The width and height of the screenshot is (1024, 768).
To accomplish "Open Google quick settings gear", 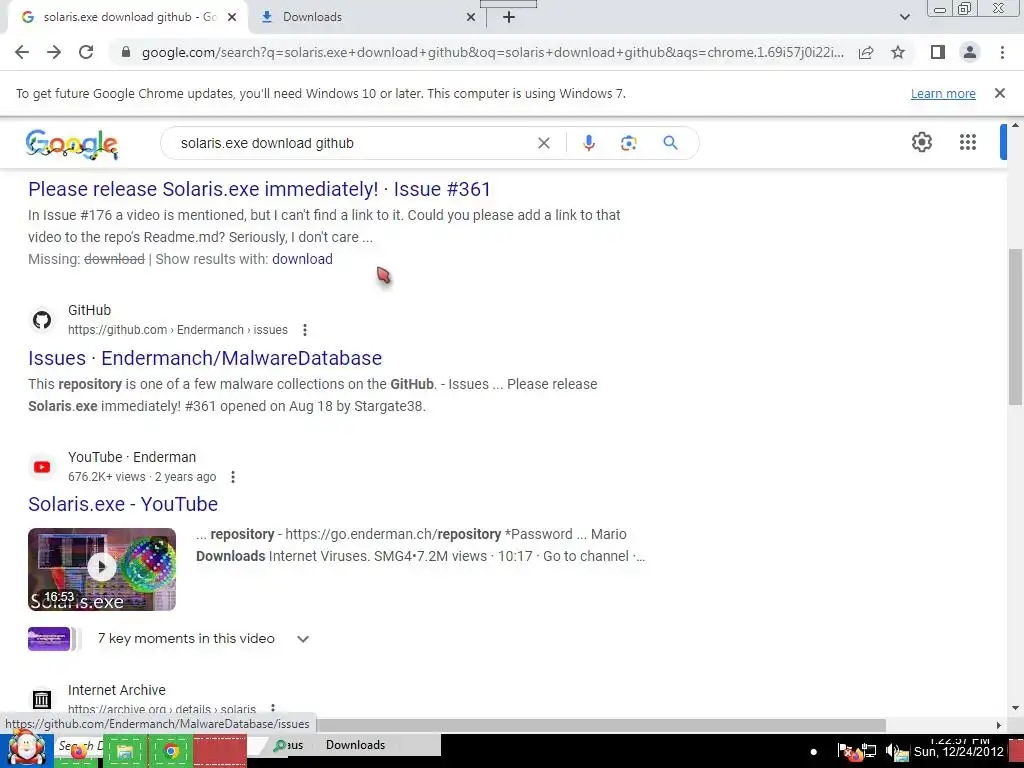I will (921, 142).
